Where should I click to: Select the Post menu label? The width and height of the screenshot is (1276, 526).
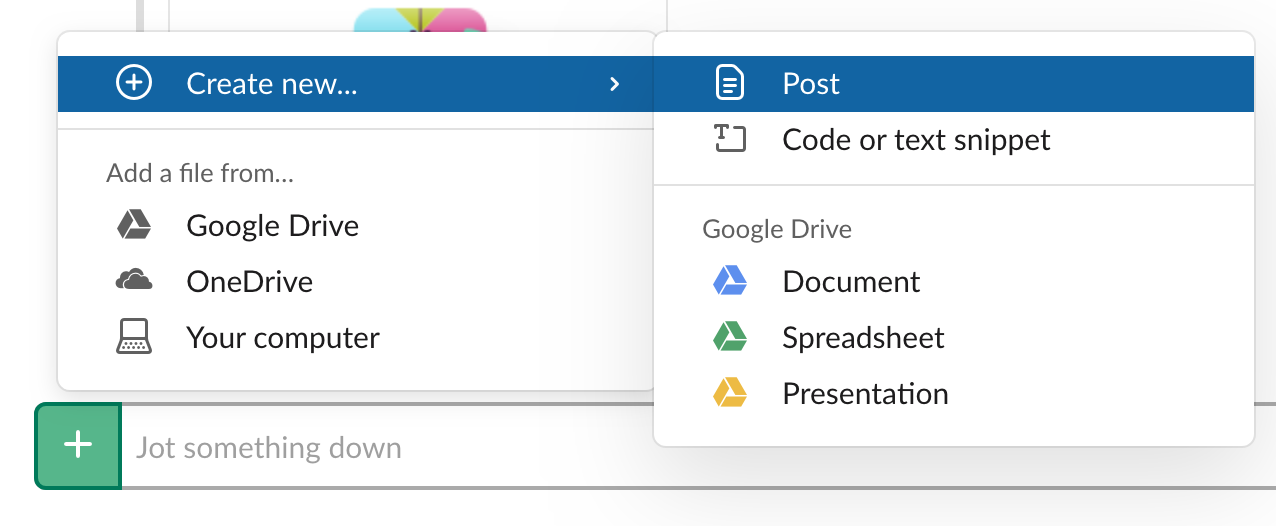point(811,84)
